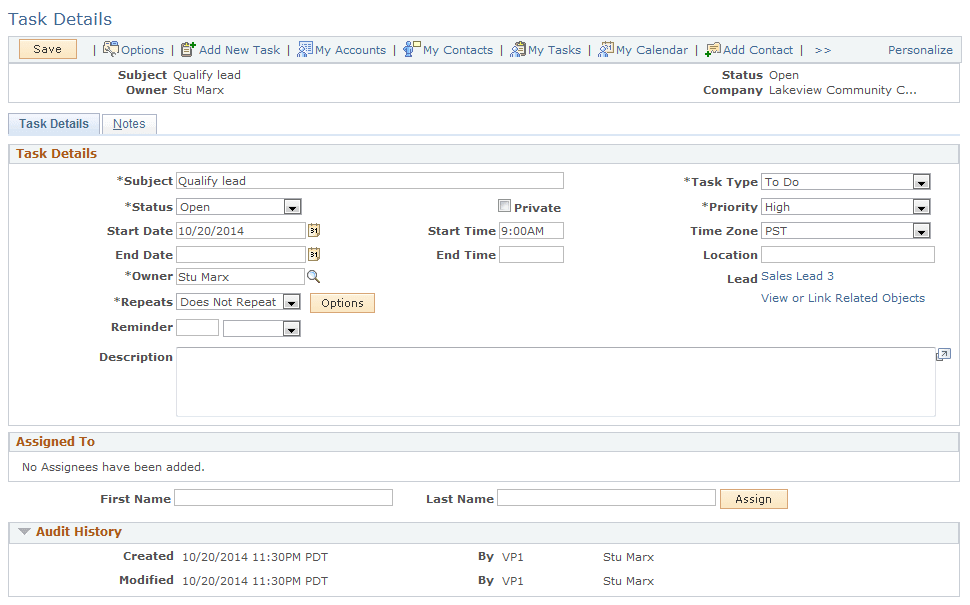Open the Task Type dropdown
Screen dimensions: 970x605
point(923,181)
